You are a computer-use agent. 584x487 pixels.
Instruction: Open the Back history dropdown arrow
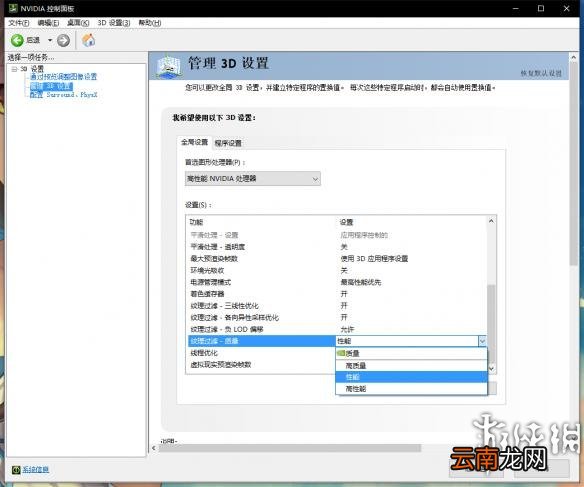(x=50, y=40)
